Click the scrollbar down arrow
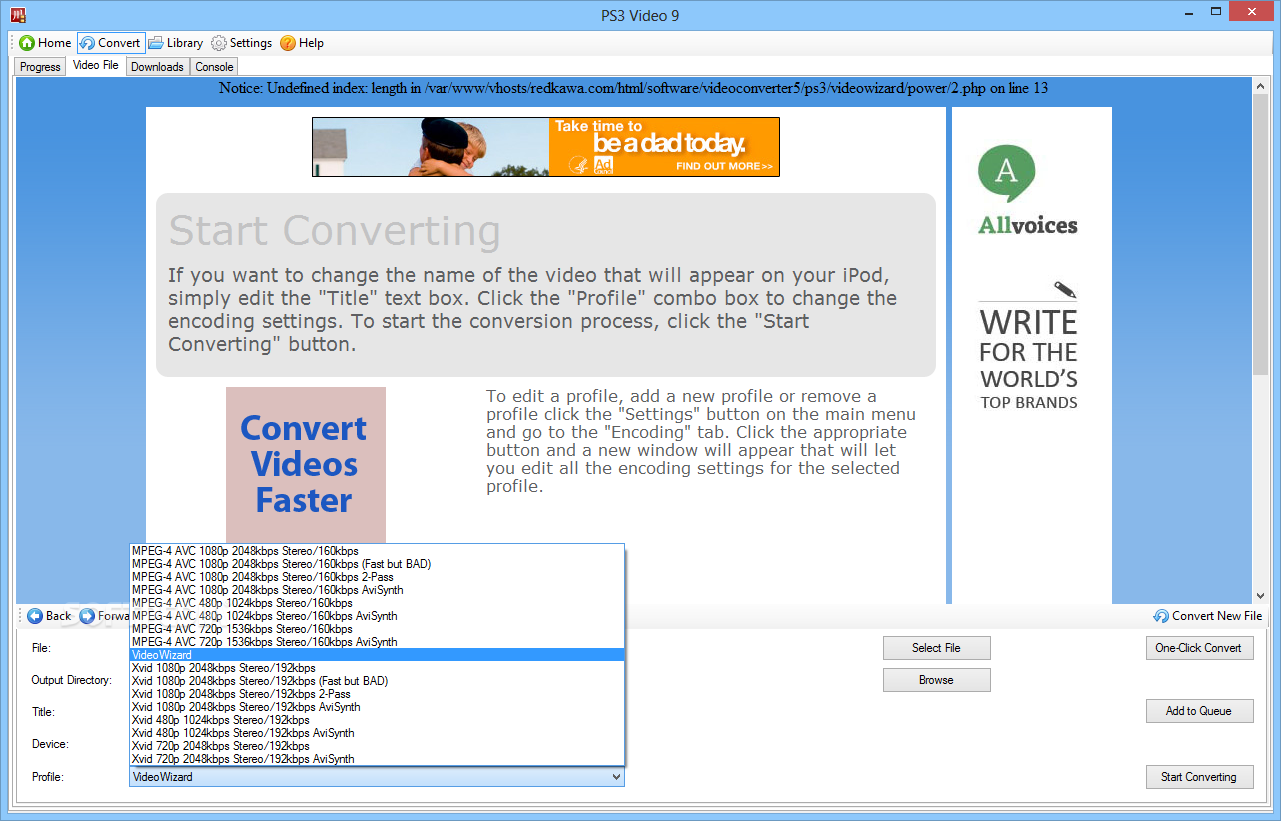This screenshot has width=1281, height=821. [1260, 595]
